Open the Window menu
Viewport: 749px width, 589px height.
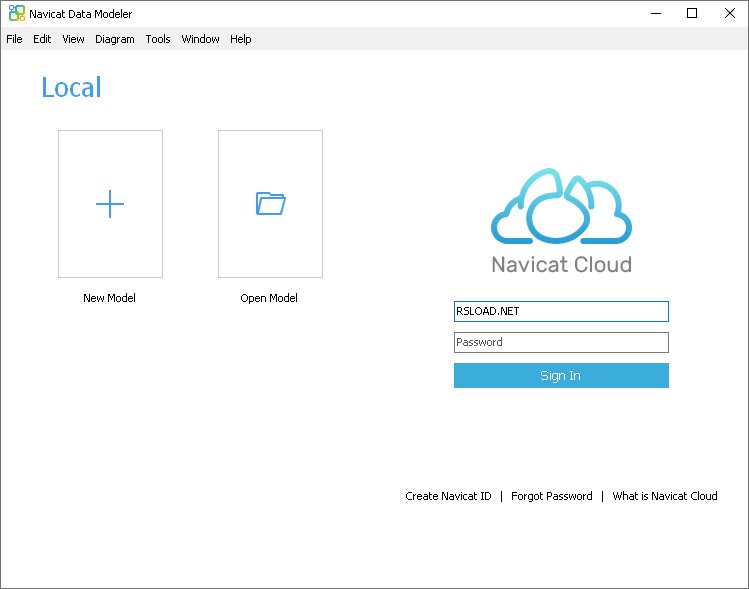[x=200, y=39]
